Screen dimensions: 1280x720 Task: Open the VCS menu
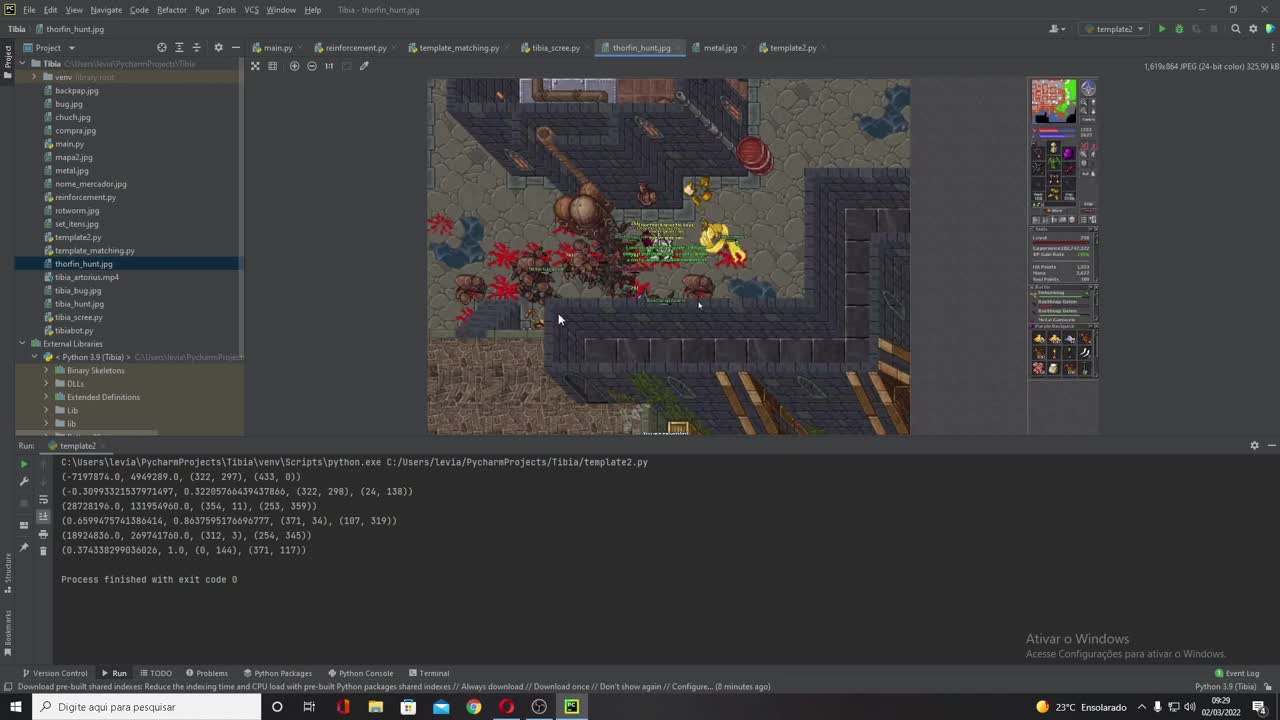[251, 10]
